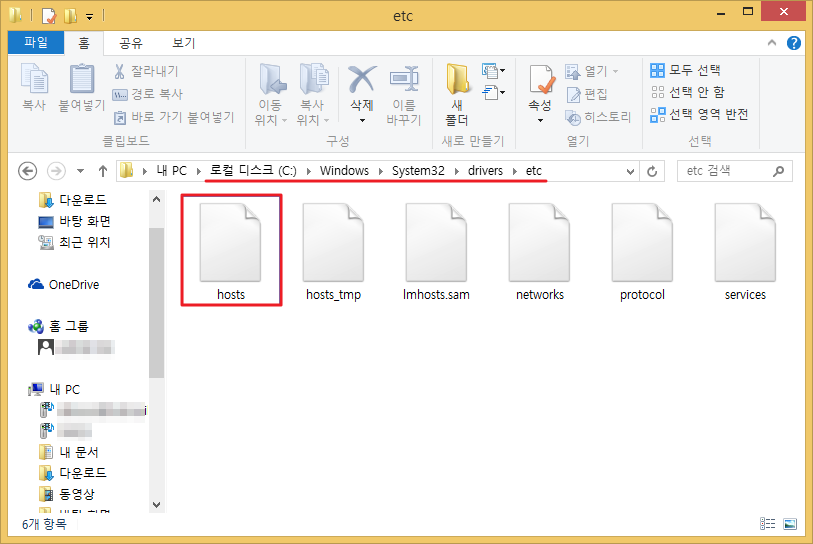Click Invert selection (선택 영역 반전)

tap(699, 115)
